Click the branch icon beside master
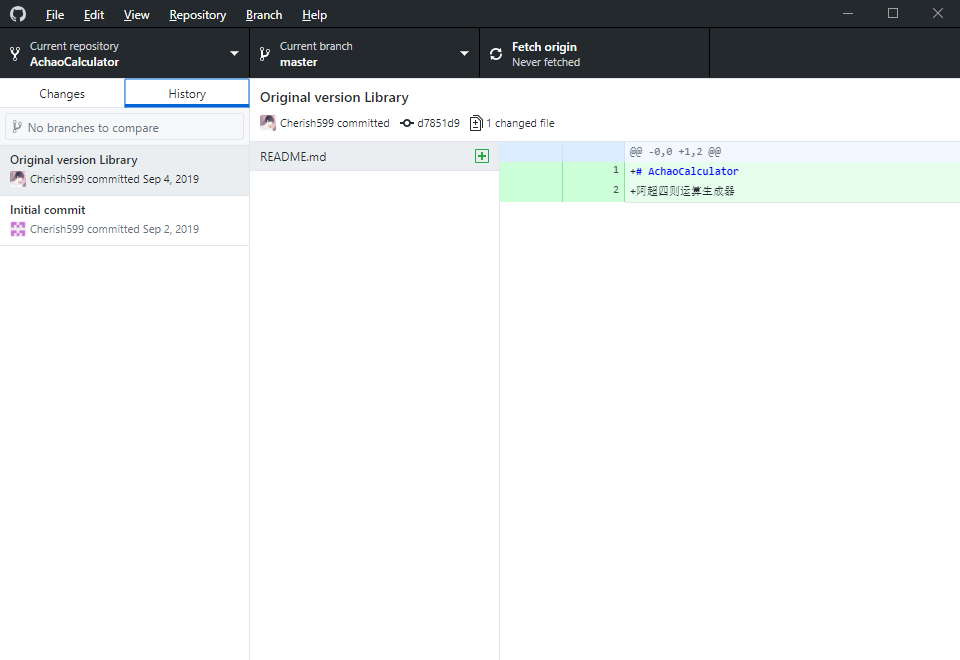Screen dimensions: 960x660 tap(264, 54)
